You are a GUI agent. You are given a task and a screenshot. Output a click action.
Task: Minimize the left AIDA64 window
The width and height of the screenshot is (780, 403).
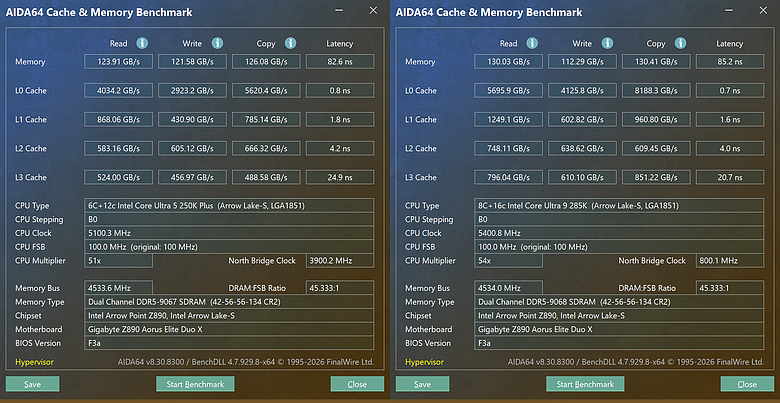click(x=339, y=10)
